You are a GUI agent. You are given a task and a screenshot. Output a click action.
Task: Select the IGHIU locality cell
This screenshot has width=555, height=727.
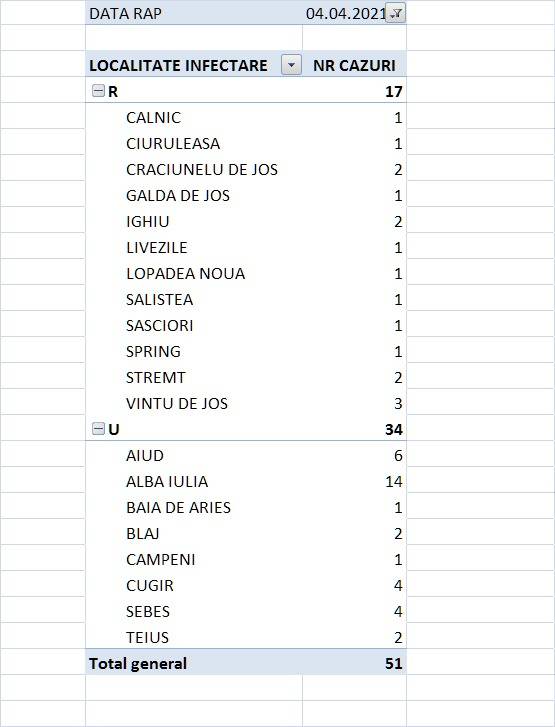coord(147,221)
